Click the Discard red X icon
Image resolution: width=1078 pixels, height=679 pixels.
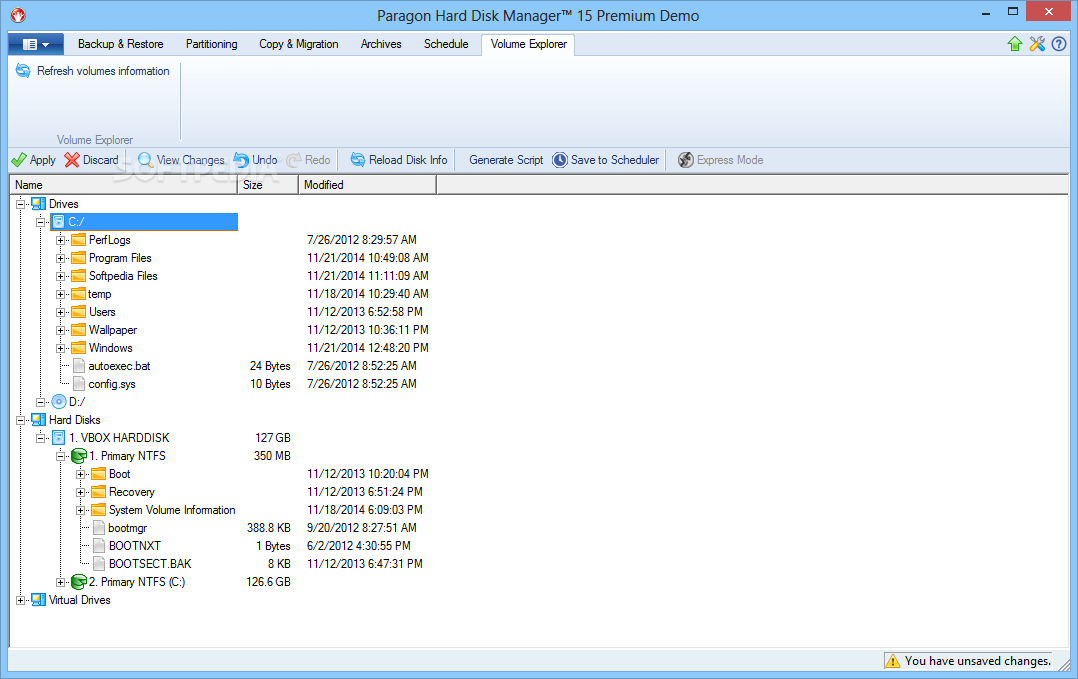[72, 160]
